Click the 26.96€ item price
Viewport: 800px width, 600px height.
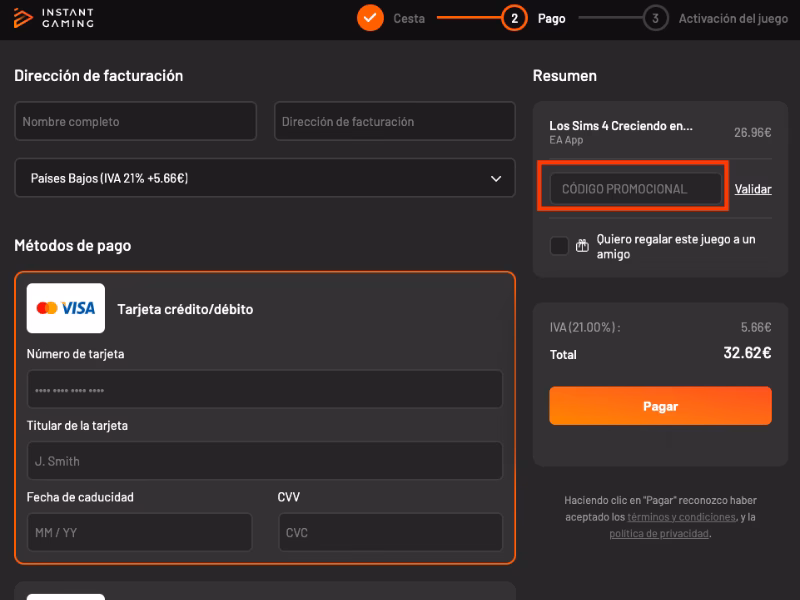point(753,133)
